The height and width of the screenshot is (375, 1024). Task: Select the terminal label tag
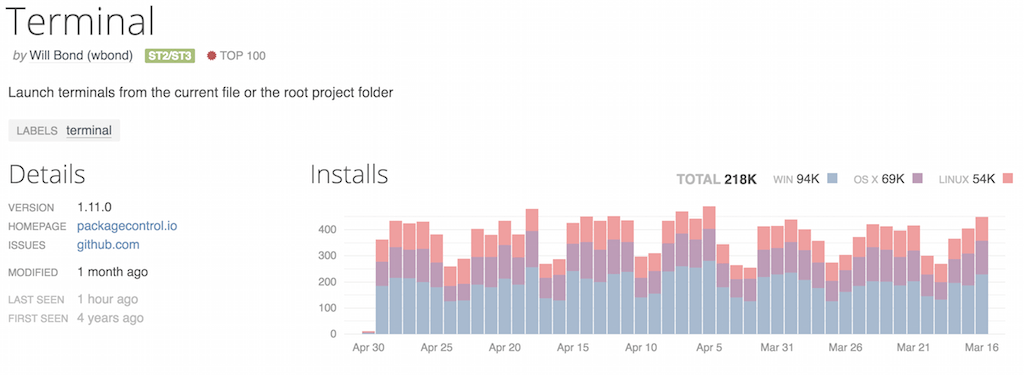[89, 130]
